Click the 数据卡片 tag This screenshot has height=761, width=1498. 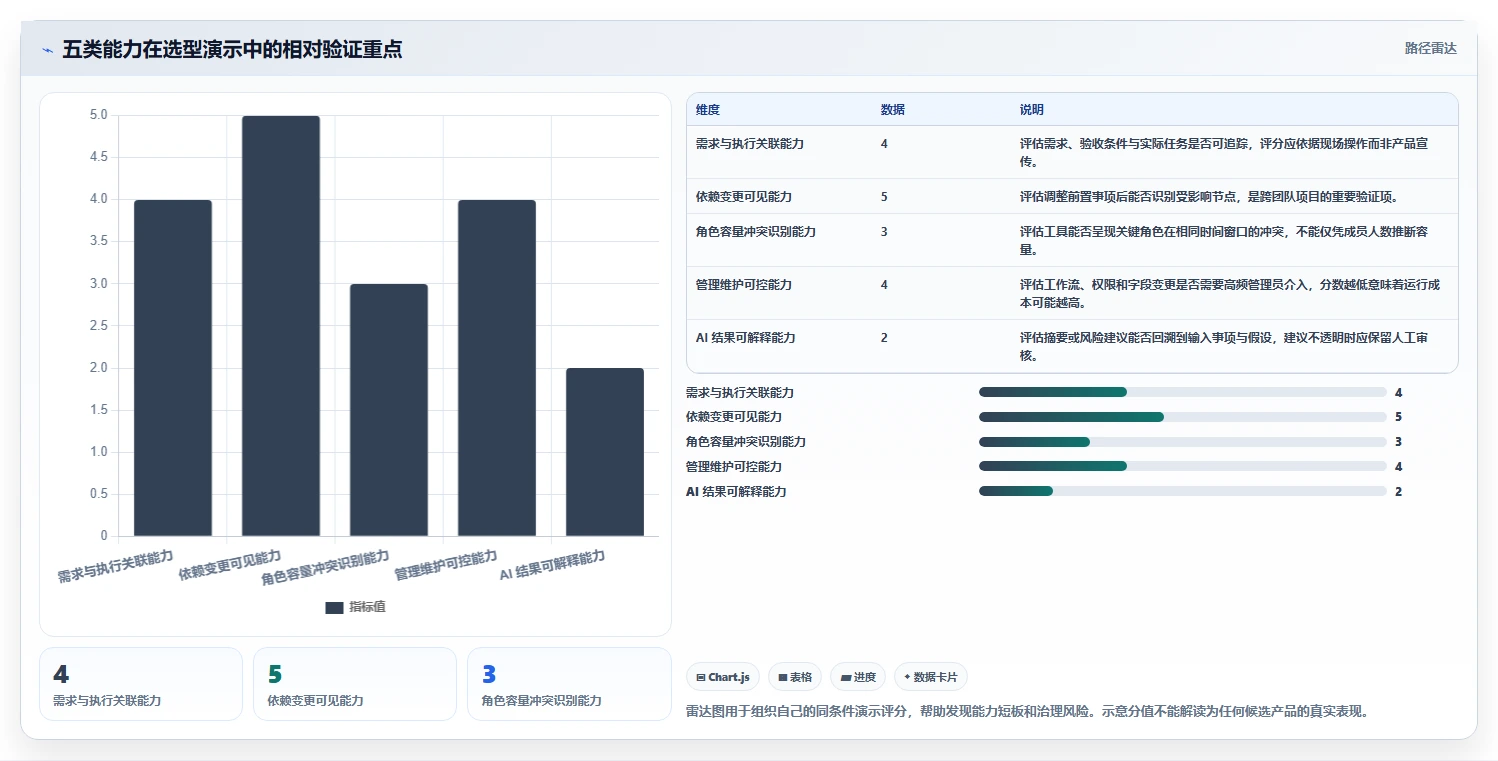click(x=931, y=677)
